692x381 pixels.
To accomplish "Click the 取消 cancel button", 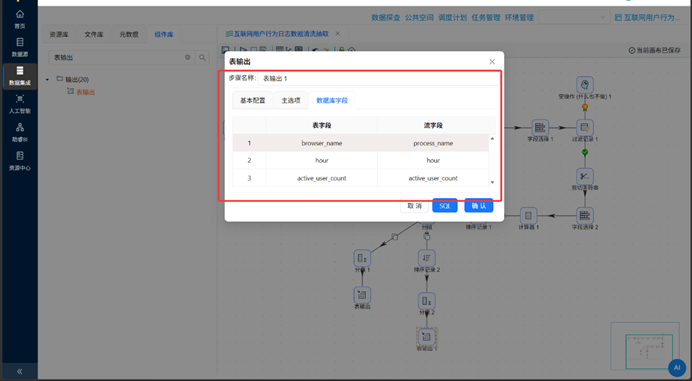I will click(x=414, y=206).
